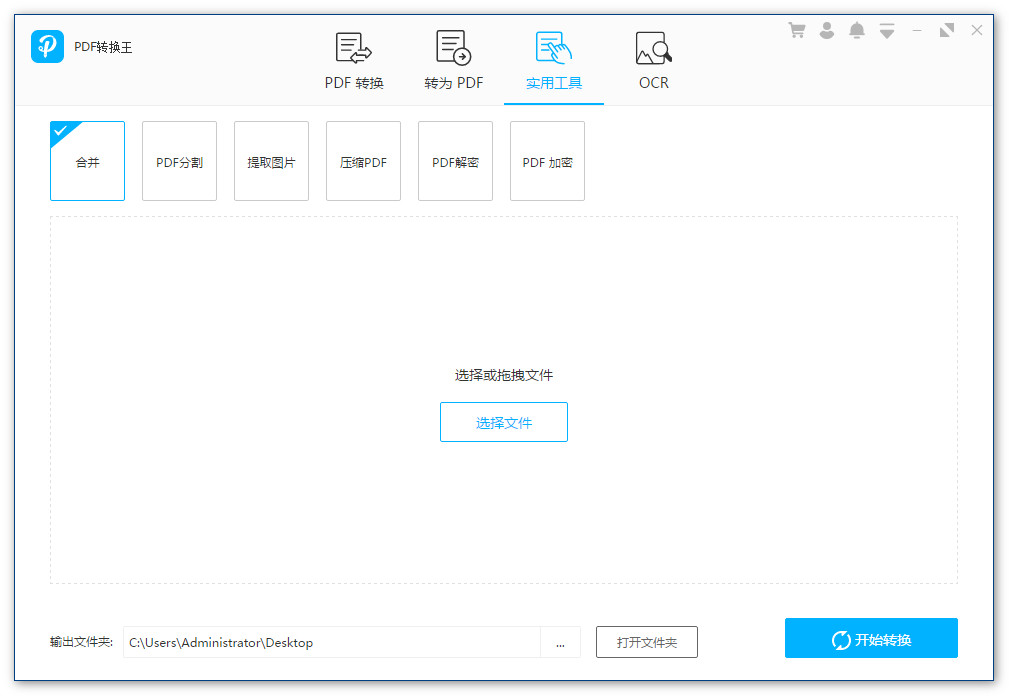Select the 提取图片 tool

[272, 162]
